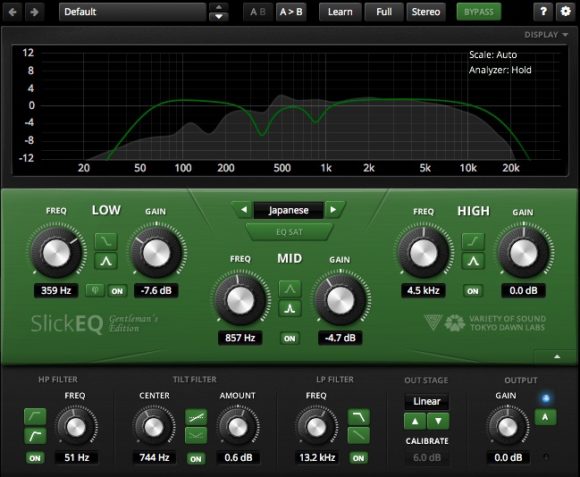Step preset up arrow
Screen dimensions: 580x477
click(219, 7)
